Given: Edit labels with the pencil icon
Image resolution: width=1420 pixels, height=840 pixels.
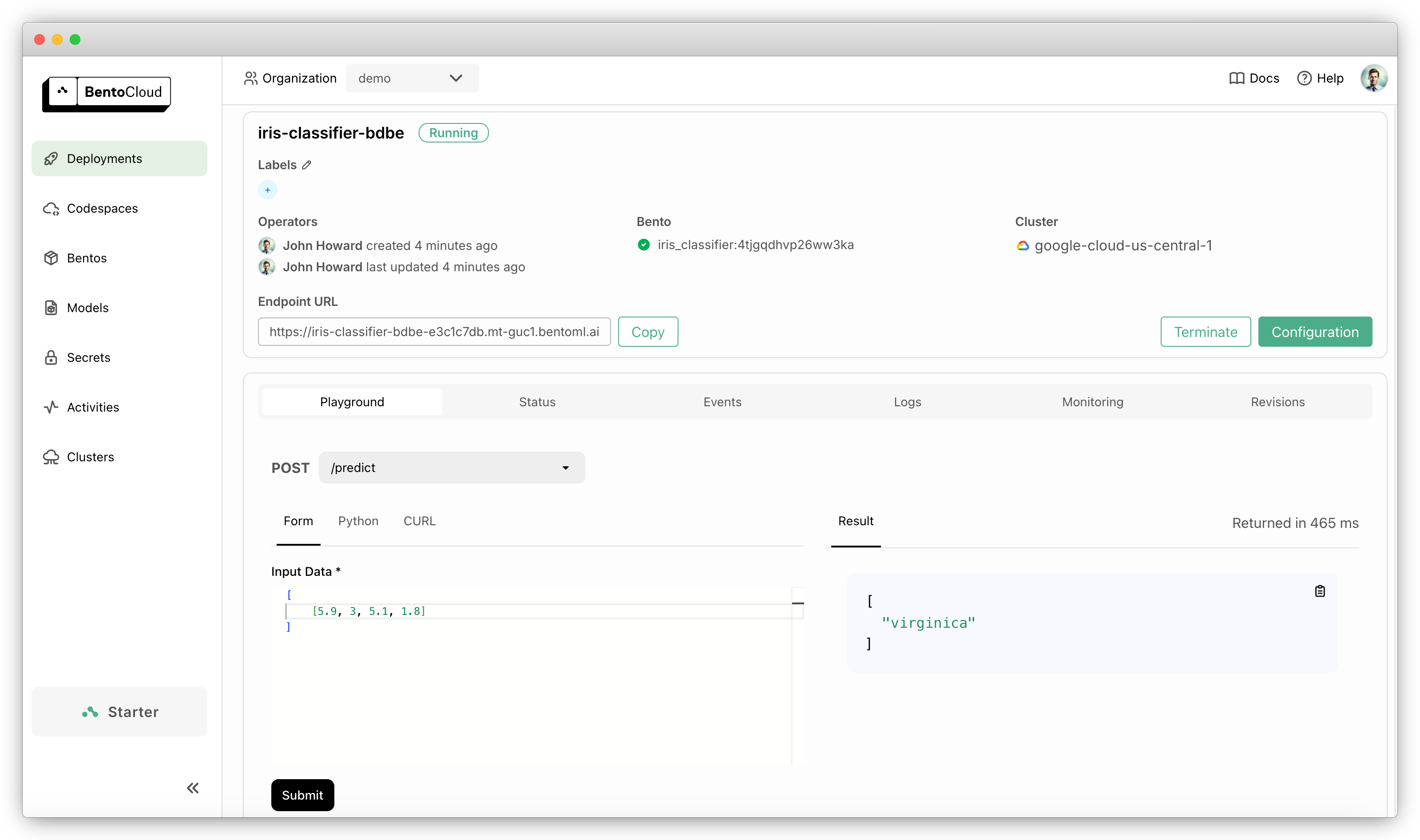Looking at the screenshot, I should coord(307,165).
